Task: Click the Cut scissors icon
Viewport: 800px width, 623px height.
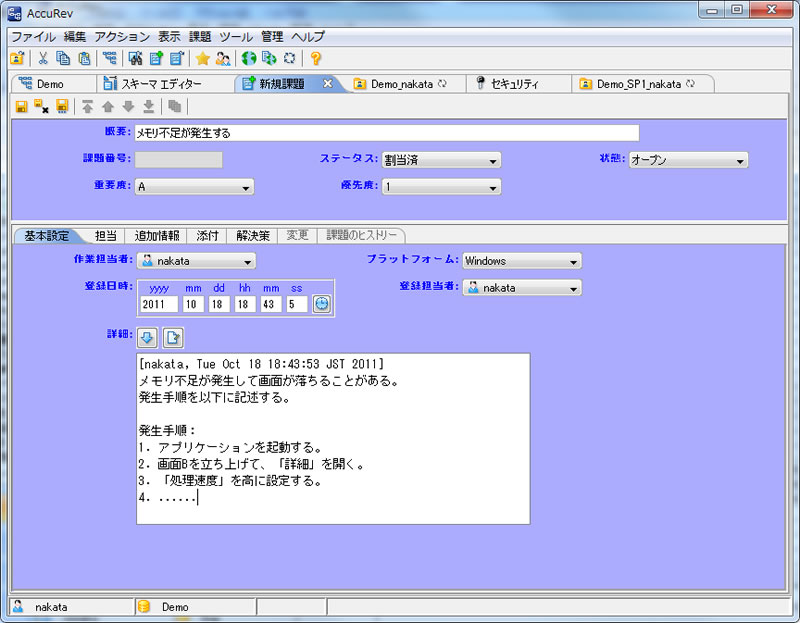Action: tap(43, 58)
